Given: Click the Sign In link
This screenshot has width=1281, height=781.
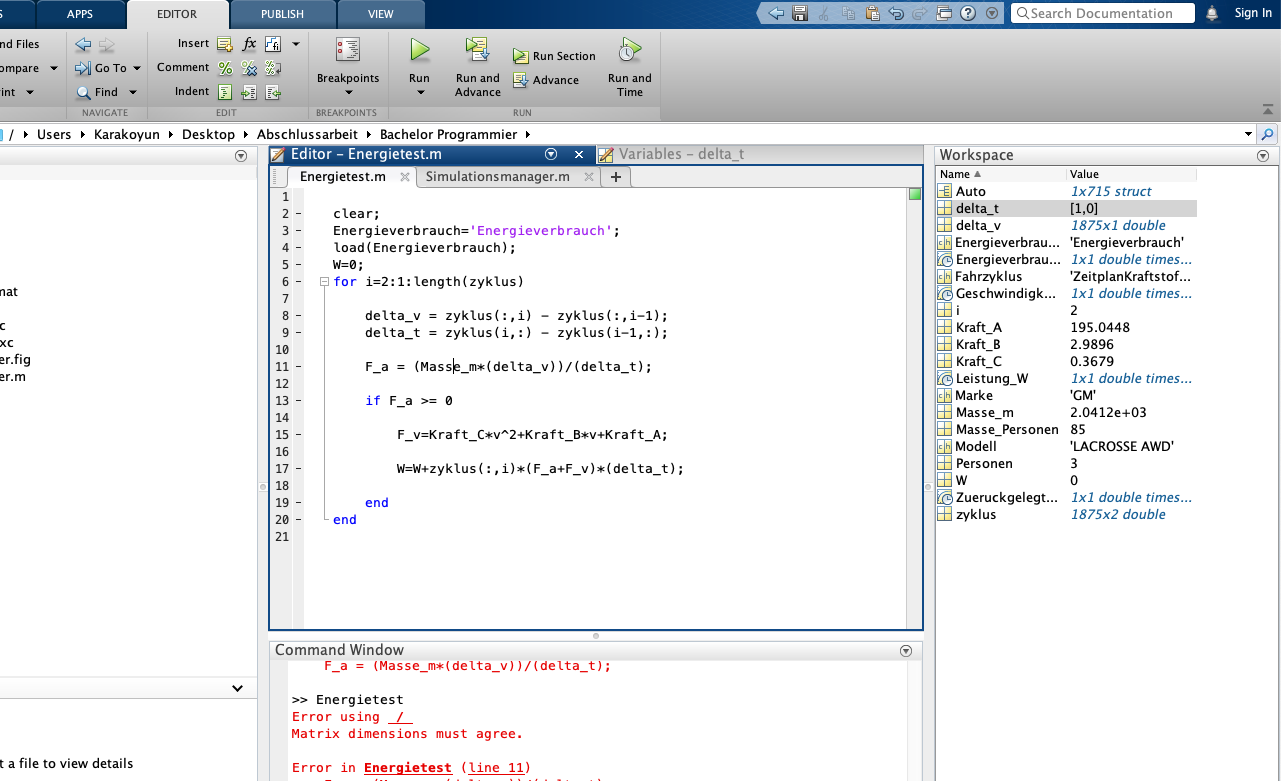Looking at the screenshot, I should (x=1252, y=13).
